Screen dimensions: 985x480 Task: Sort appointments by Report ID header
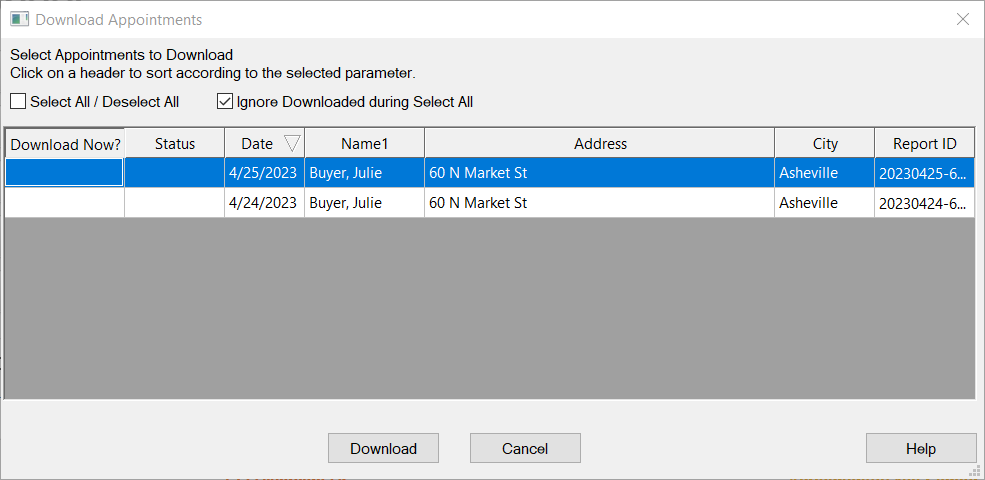pyautogui.click(x=924, y=144)
